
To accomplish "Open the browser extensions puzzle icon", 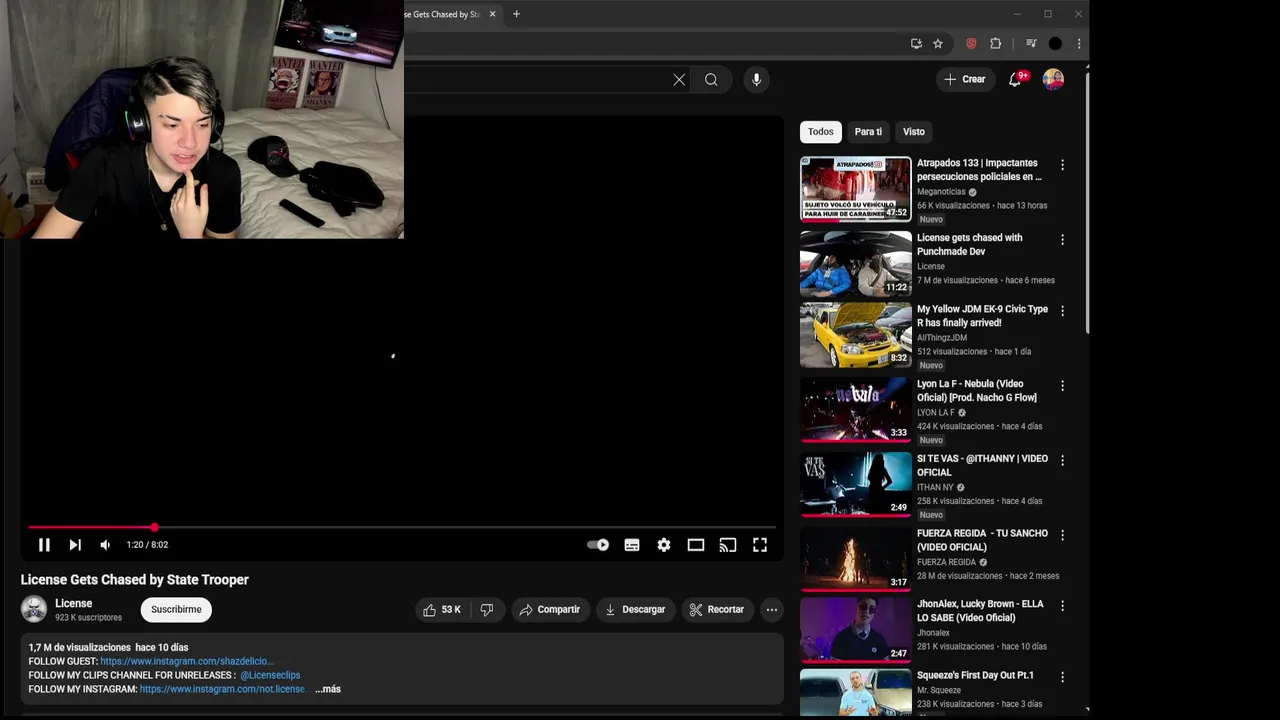I will pyautogui.click(x=995, y=44).
